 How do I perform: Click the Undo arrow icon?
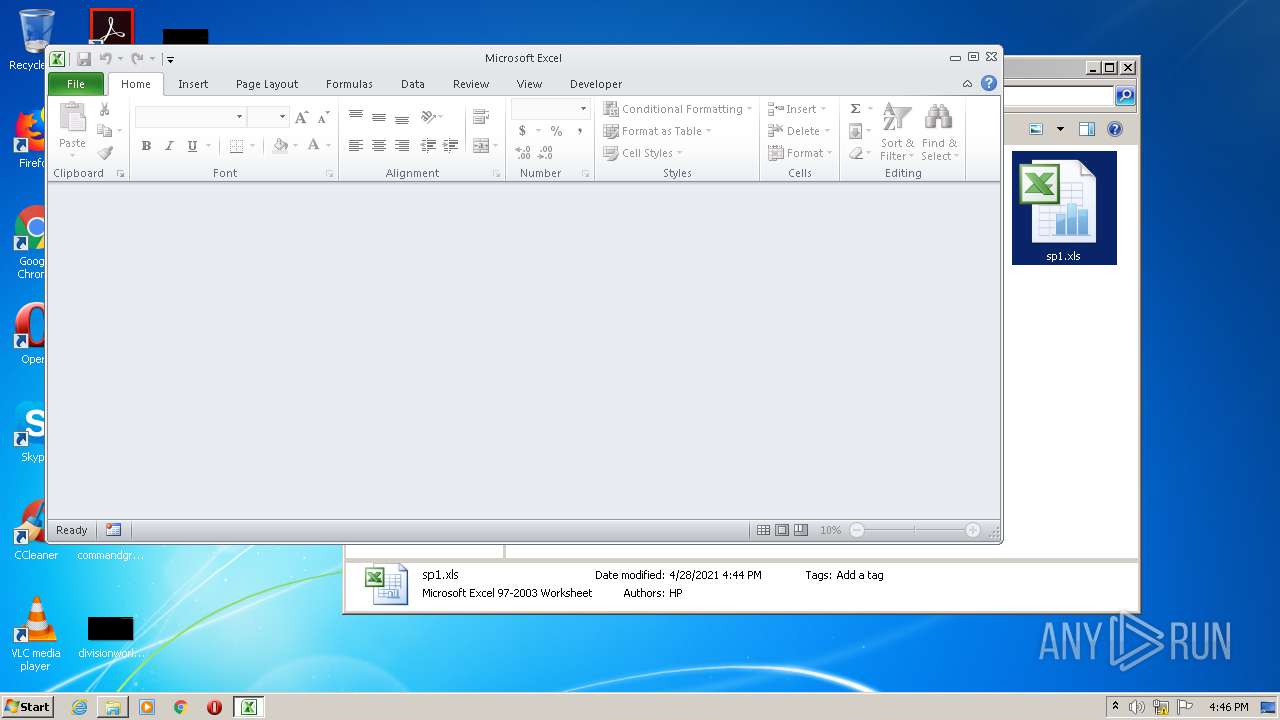pos(105,59)
